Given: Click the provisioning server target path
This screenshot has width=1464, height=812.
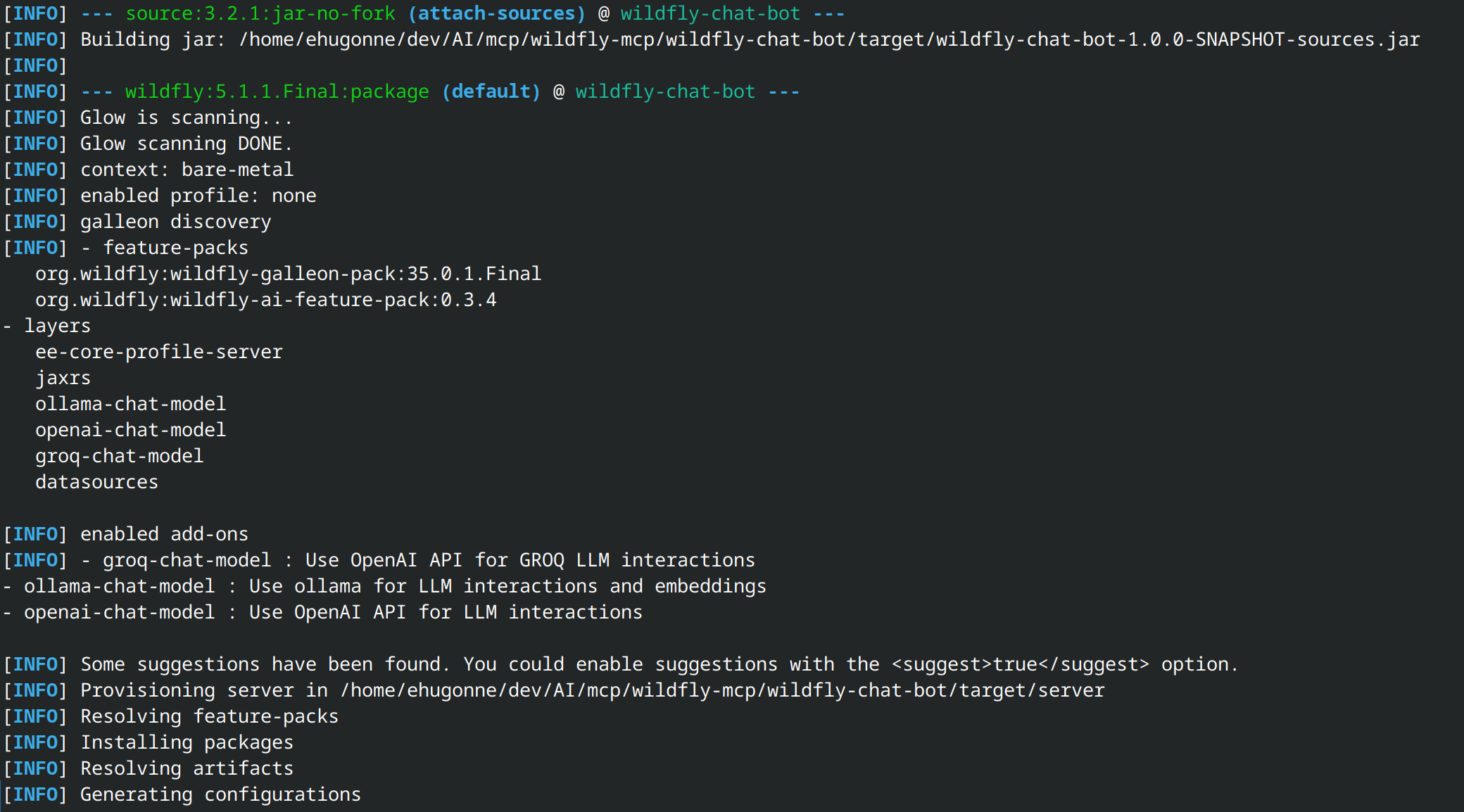Looking at the screenshot, I should (722, 691).
